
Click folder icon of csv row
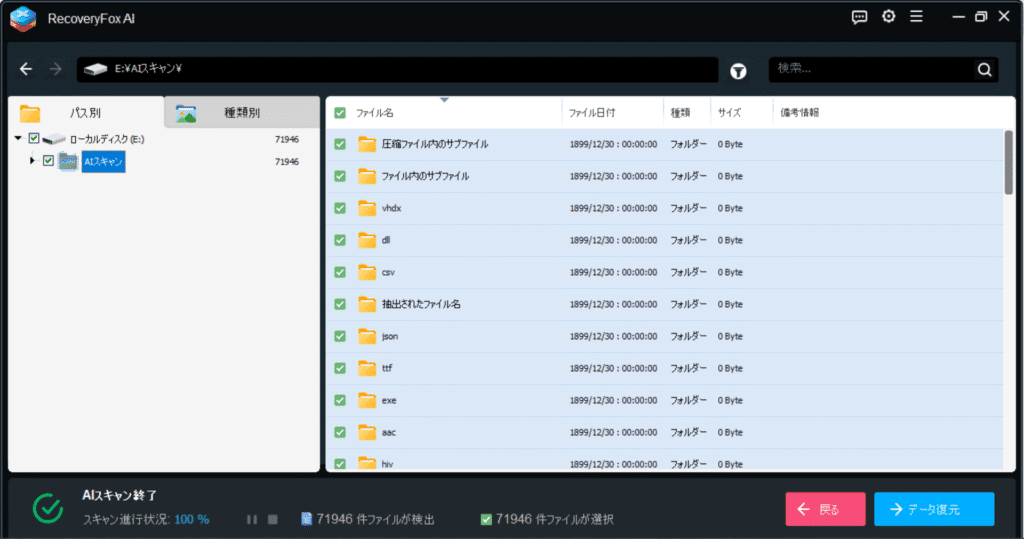pos(367,272)
